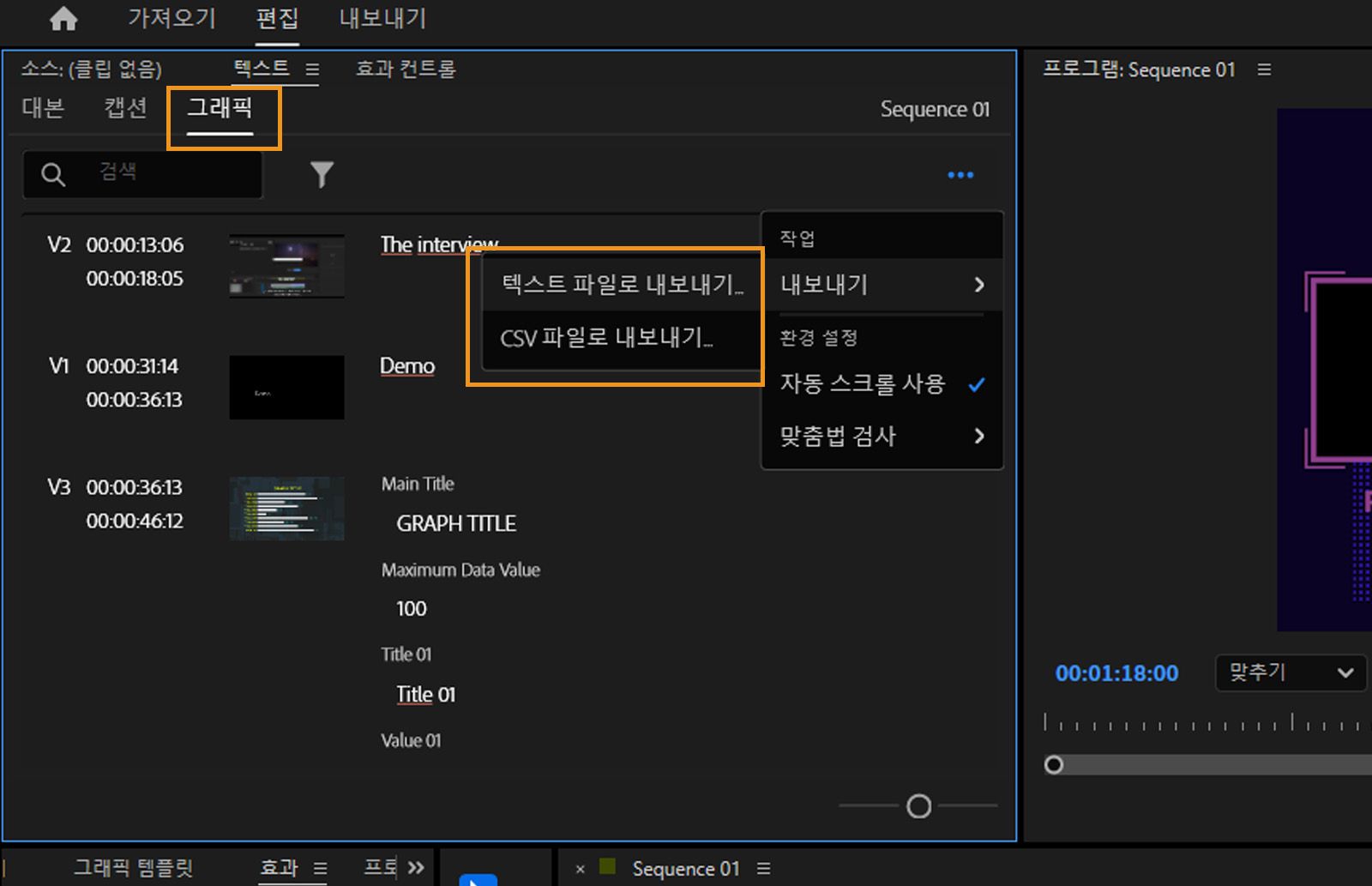Expand the 내보내기 submenu
This screenshot has width=1372, height=886.
point(882,285)
